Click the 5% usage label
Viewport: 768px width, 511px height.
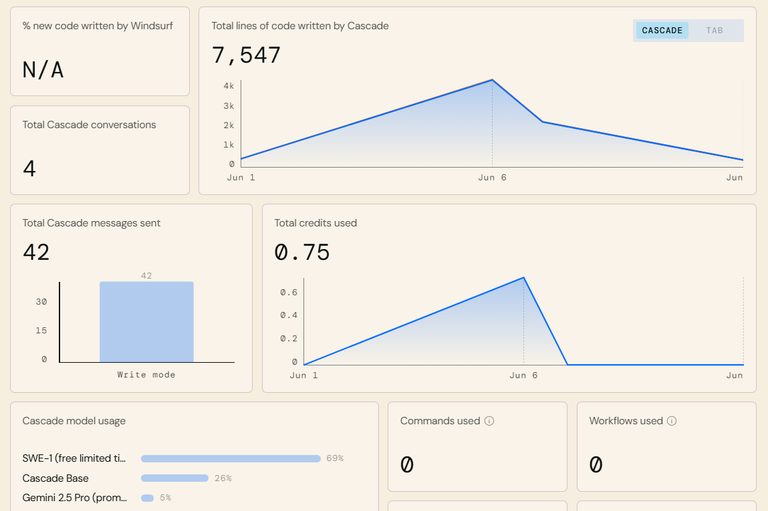(x=166, y=498)
